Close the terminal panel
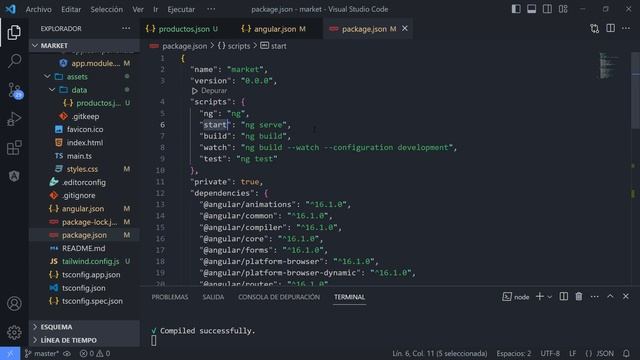640x360 pixels. pos(626,297)
